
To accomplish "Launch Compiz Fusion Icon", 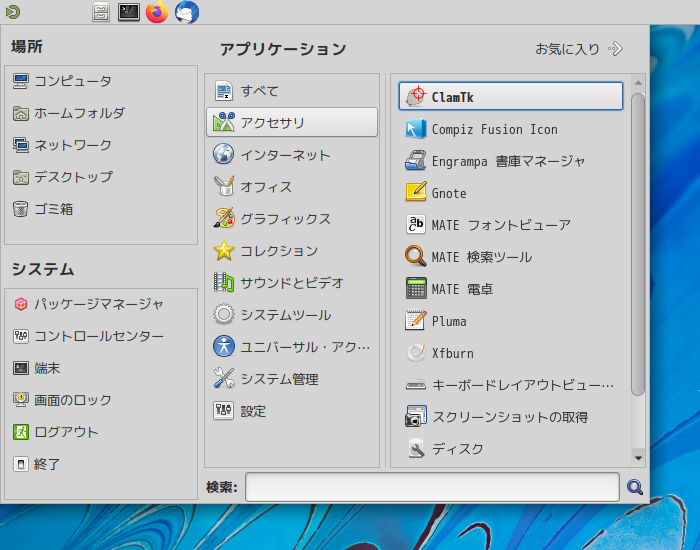I will pyautogui.click(x=511, y=129).
